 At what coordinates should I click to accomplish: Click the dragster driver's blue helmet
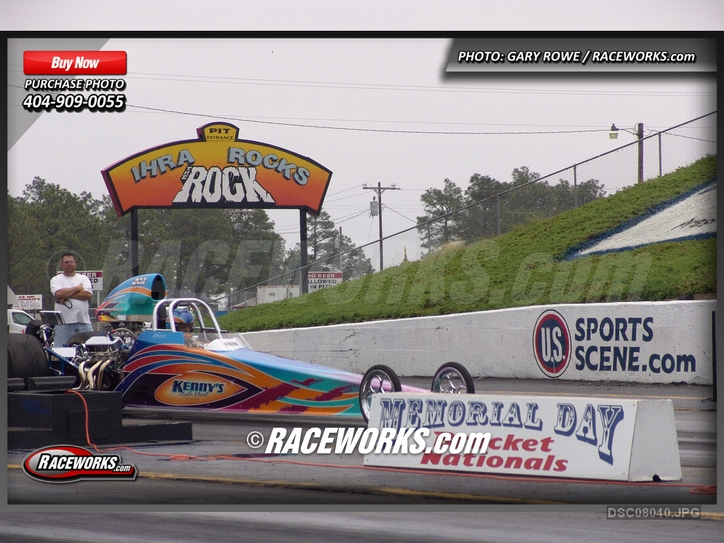coord(182,318)
